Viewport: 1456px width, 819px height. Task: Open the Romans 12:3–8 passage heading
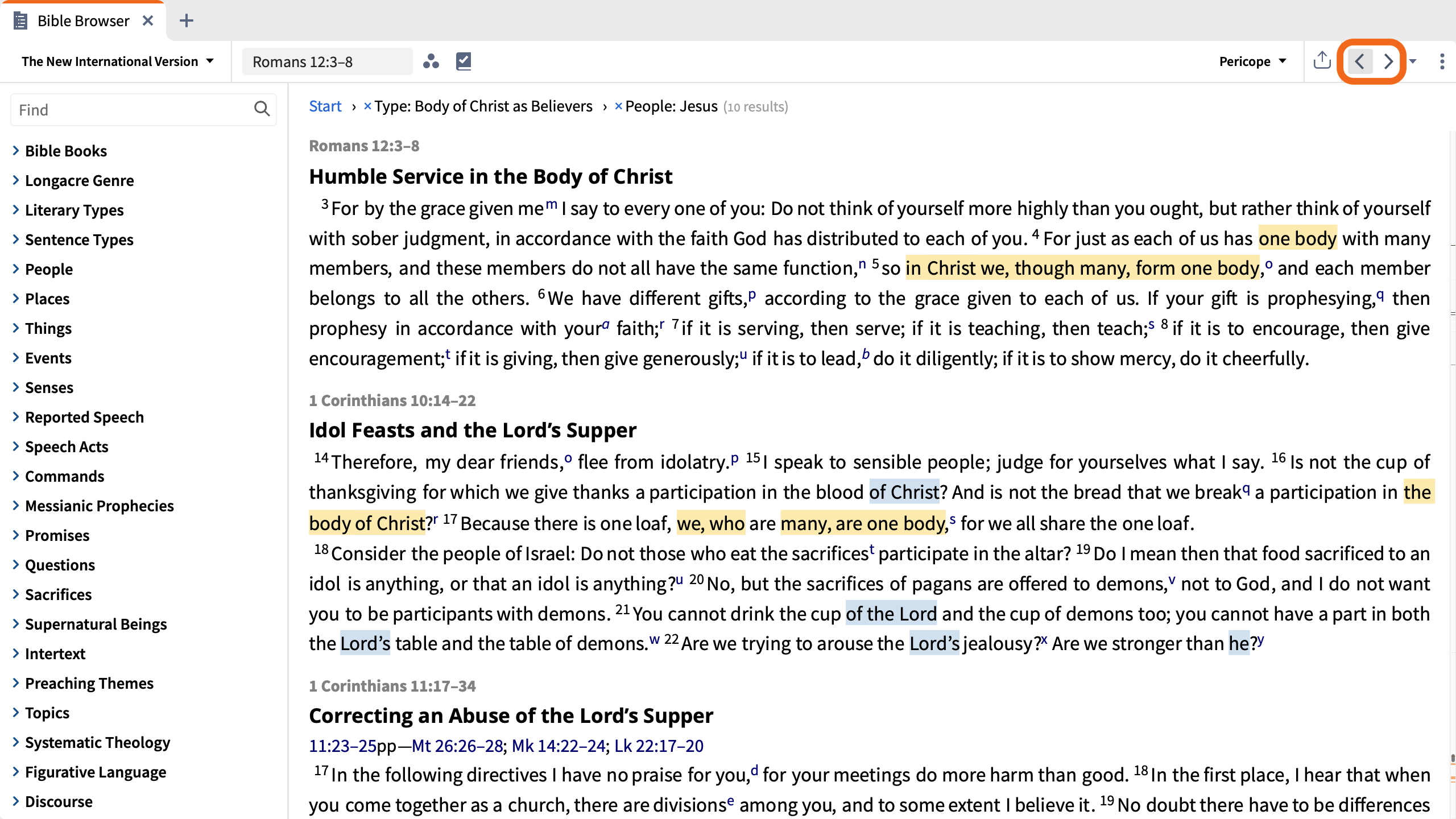tap(364, 146)
